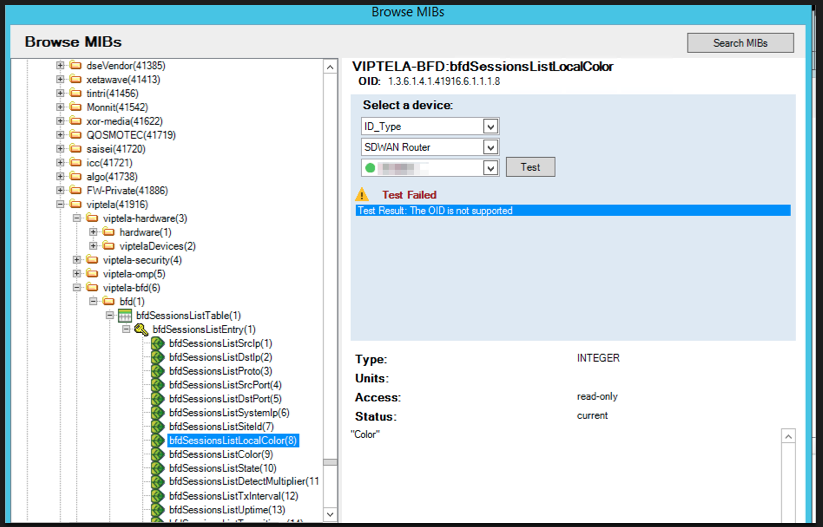Click the saisei(41720) folder icon
Viewport: 823px width, 527px height.
coord(76,149)
